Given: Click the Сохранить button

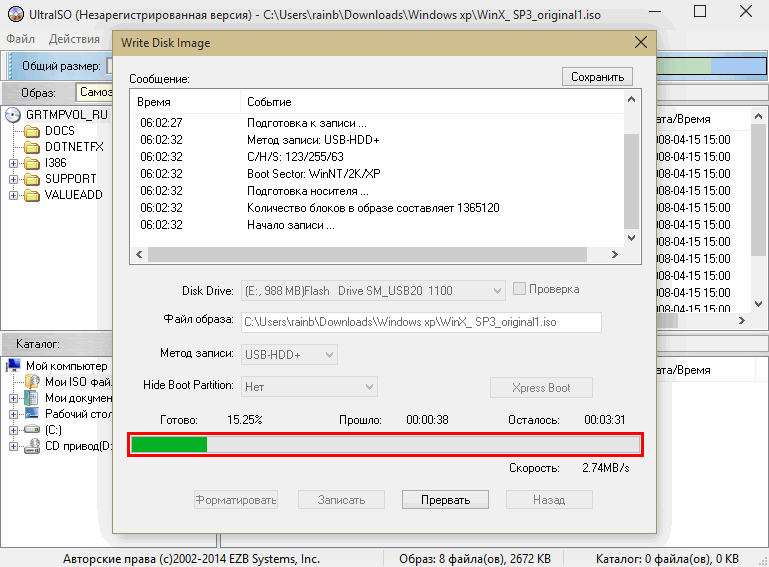Looking at the screenshot, I should (597, 77).
